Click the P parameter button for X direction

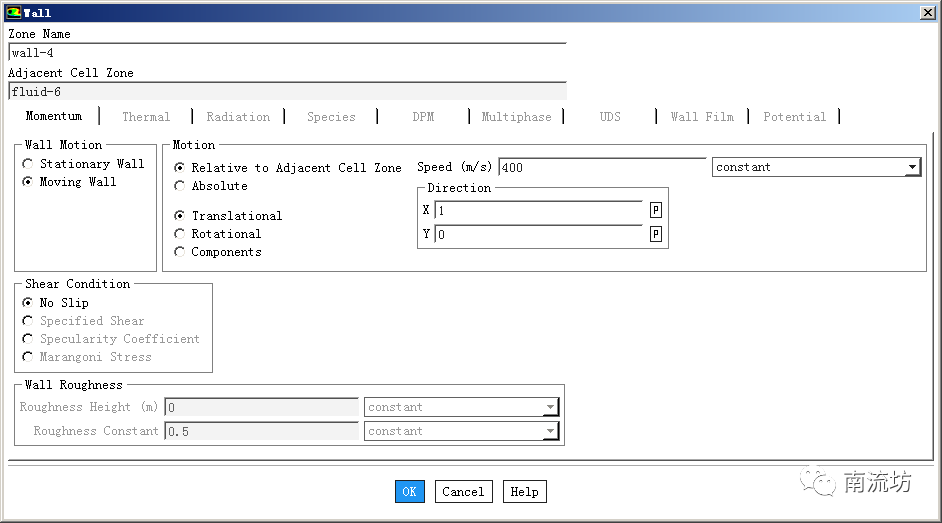click(656, 210)
